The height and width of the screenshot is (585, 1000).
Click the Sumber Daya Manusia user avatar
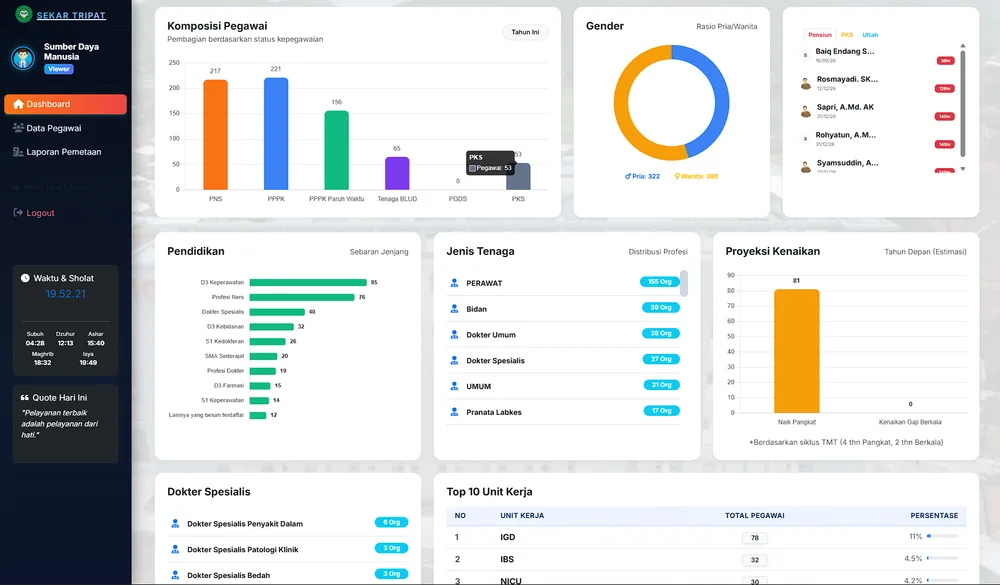coord(23,58)
